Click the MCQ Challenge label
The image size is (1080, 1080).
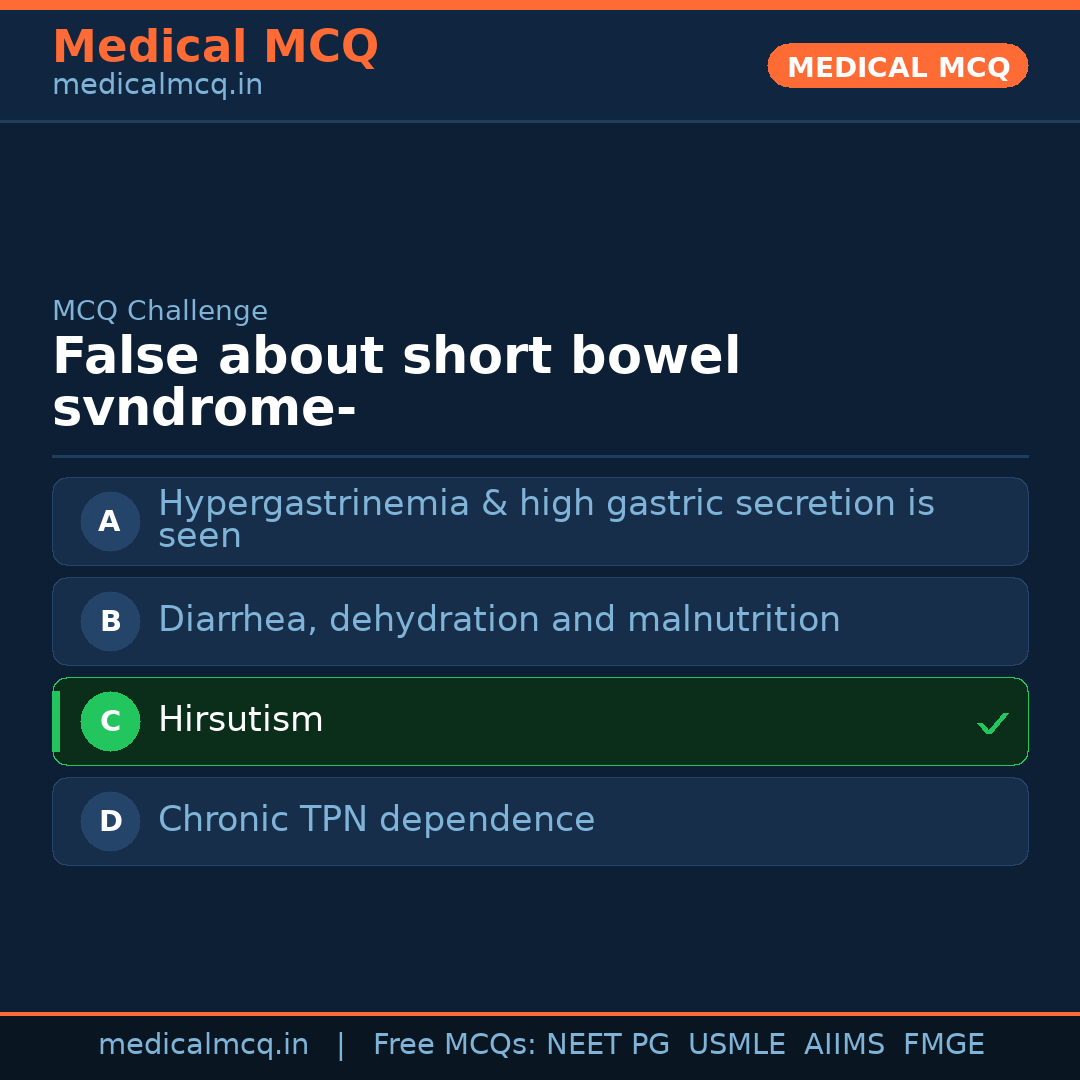point(160,311)
